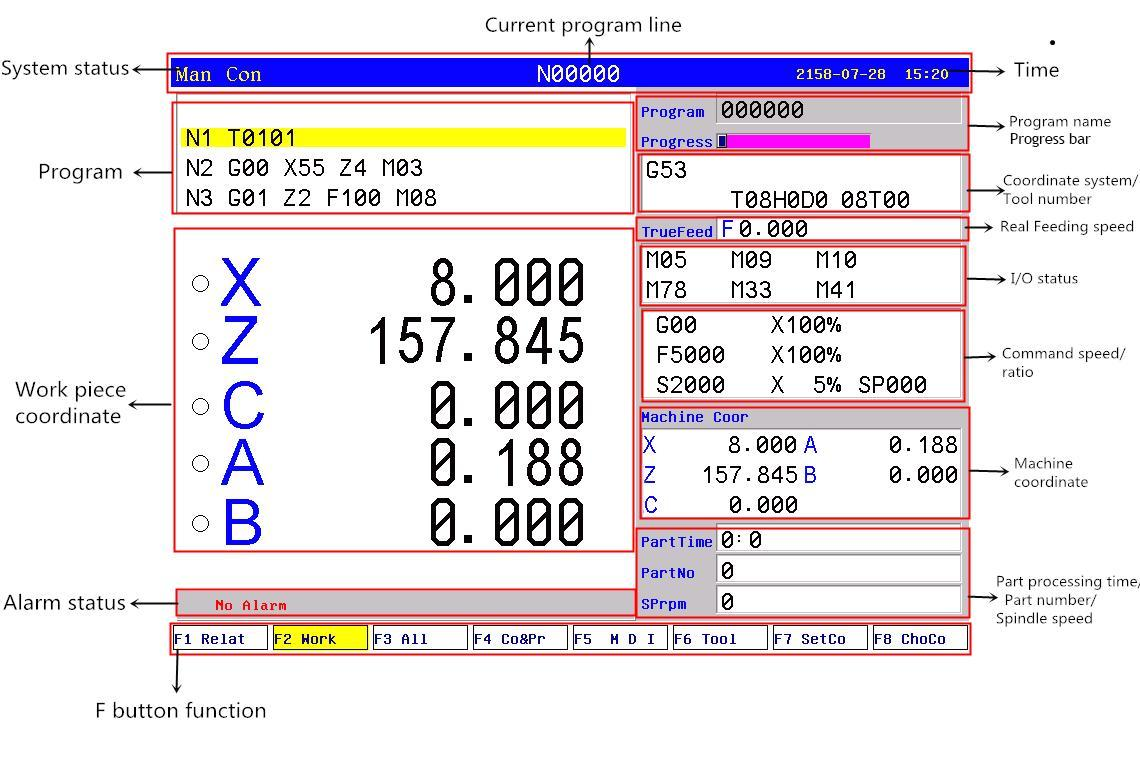Activate the F8 ChoCo soft key
1140x770 pixels.
pyautogui.click(x=920, y=638)
